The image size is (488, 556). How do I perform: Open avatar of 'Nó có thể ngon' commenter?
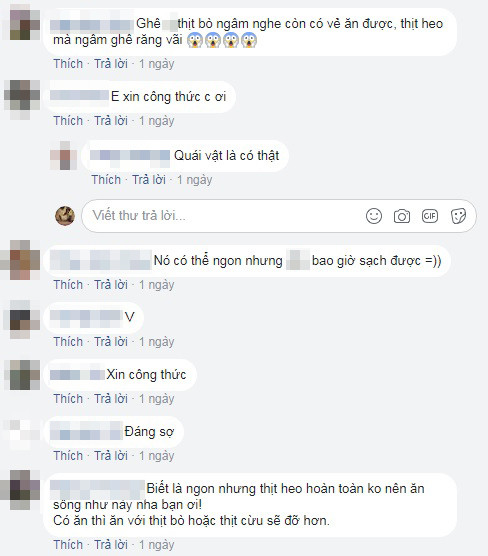coord(22,260)
